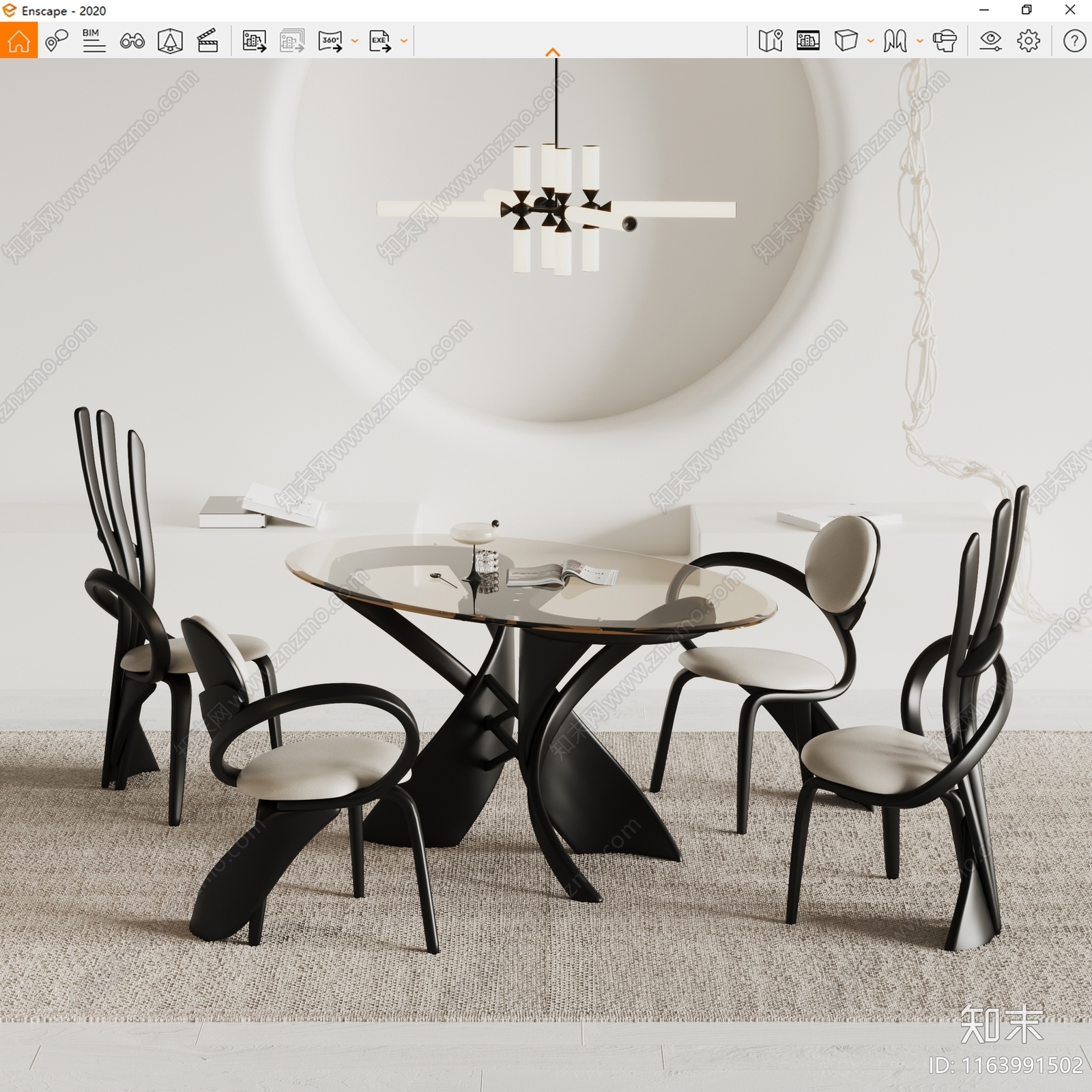Viewport: 1092px width, 1092px height.
Task: Take a screenshot render export
Action: [254, 41]
